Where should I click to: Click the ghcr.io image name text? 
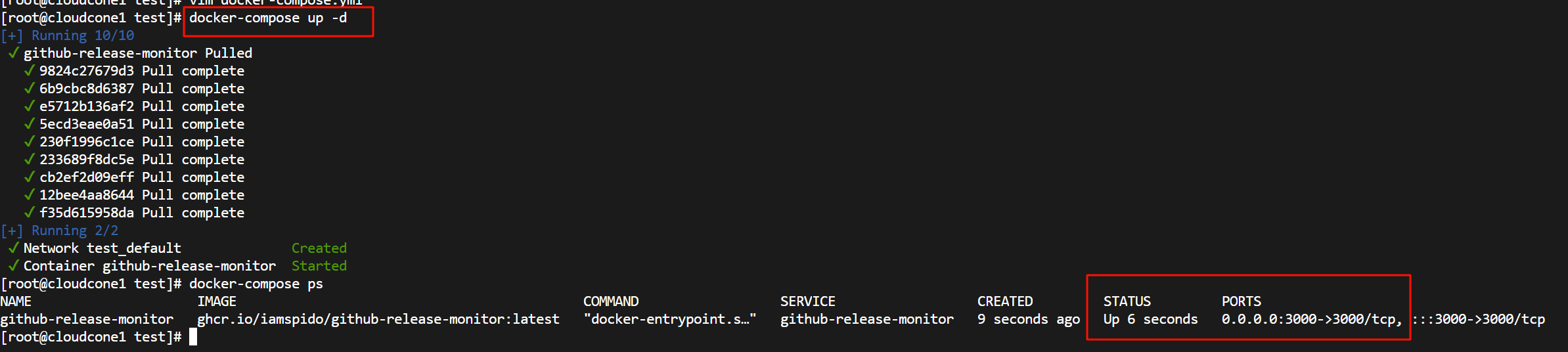(x=378, y=319)
